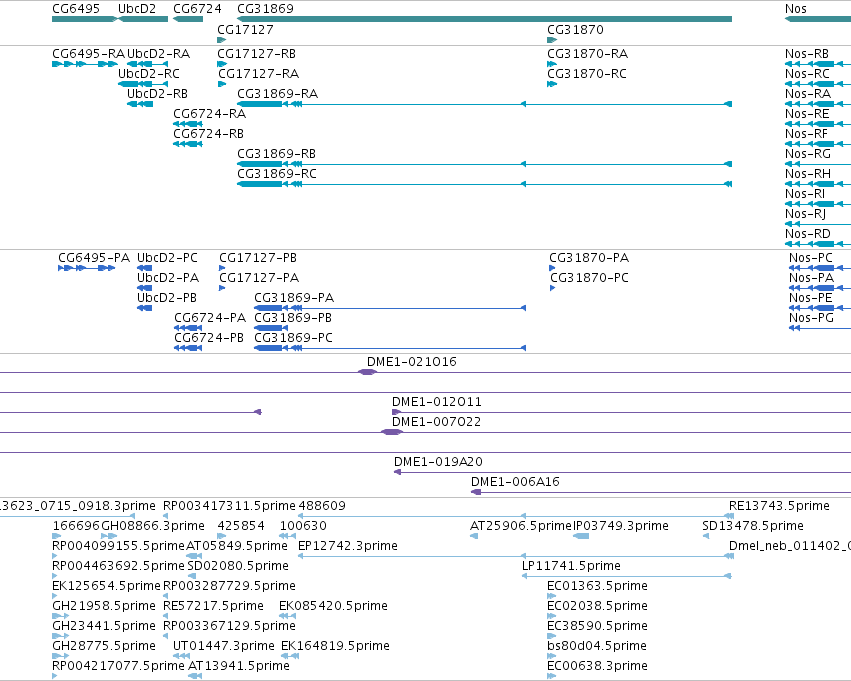Click the UbcD2-PA protein label

click(x=168, y=278)
